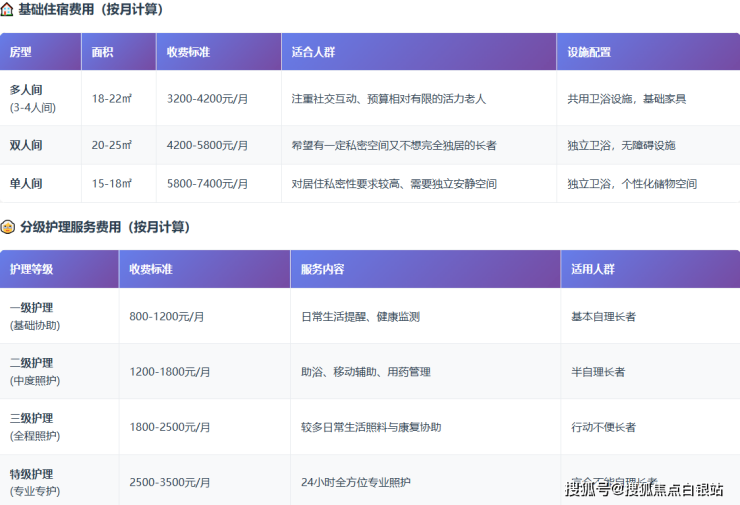Click the house icon beside 基础住宿费用
Screen dimensions: 740x505
click(x=8, y=9)
